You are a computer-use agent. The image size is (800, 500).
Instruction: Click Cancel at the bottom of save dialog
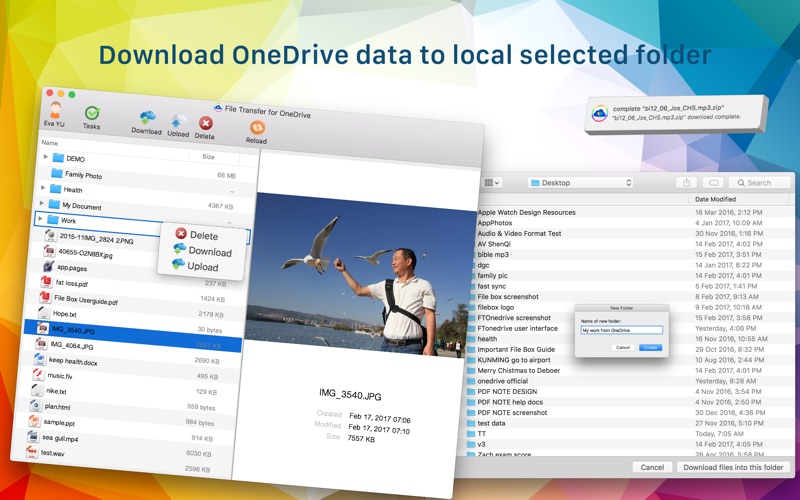point(652,467)
